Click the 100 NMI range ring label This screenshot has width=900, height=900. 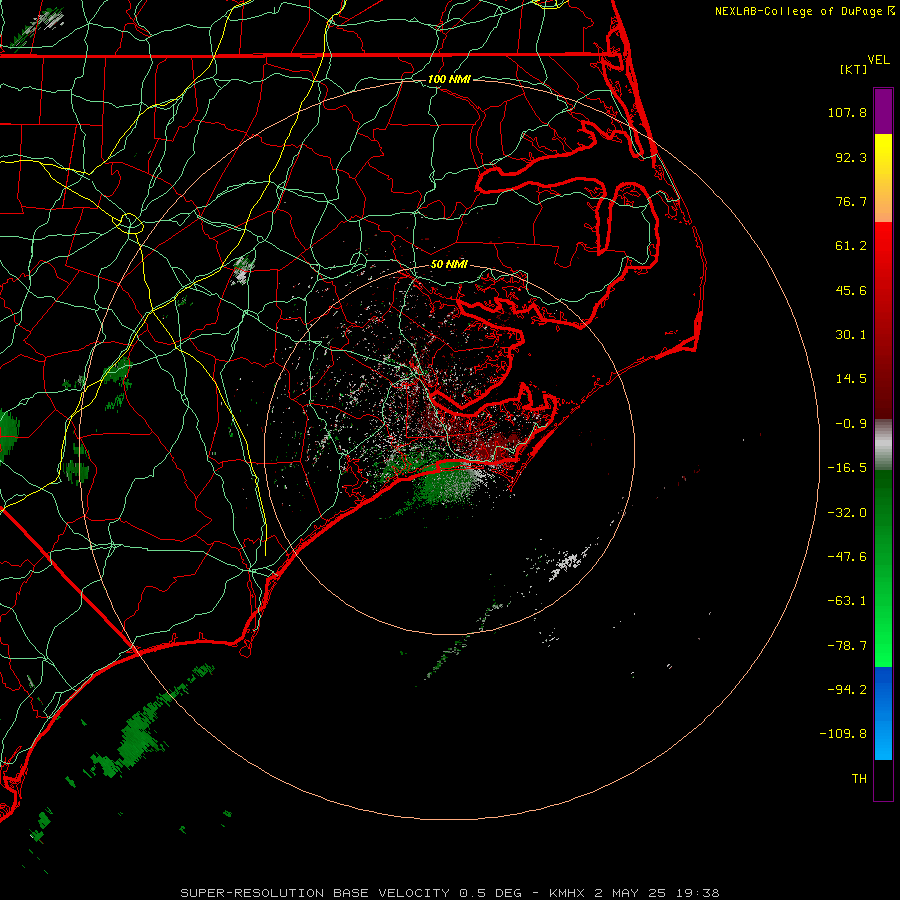coord(449,79)
